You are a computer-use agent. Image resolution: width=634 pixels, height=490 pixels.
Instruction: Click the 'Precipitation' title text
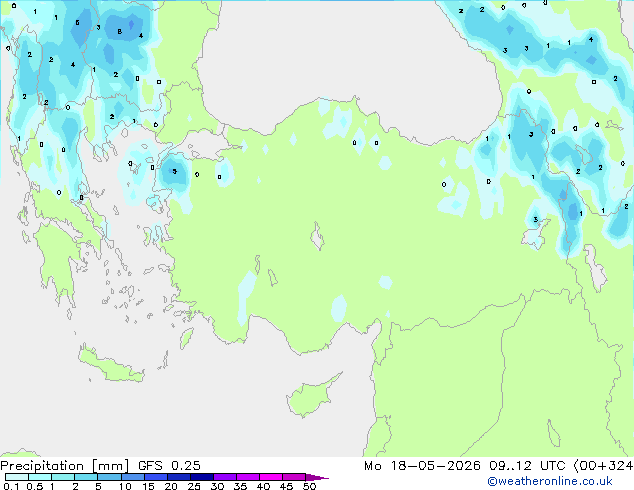42,466
